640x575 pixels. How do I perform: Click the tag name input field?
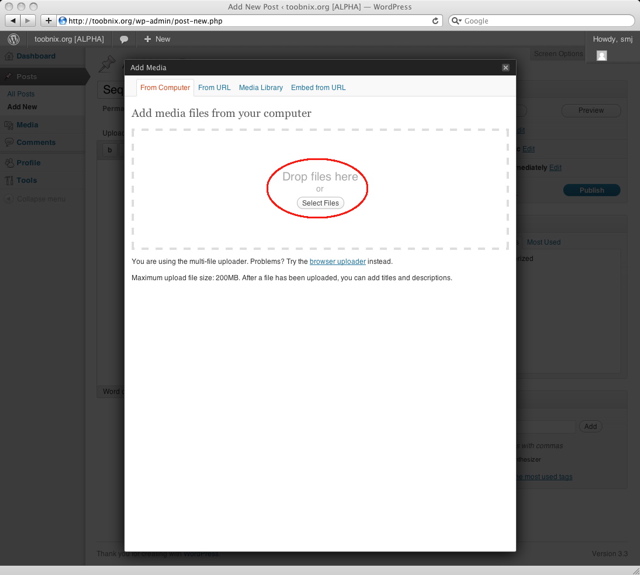[x=546, y=426]
